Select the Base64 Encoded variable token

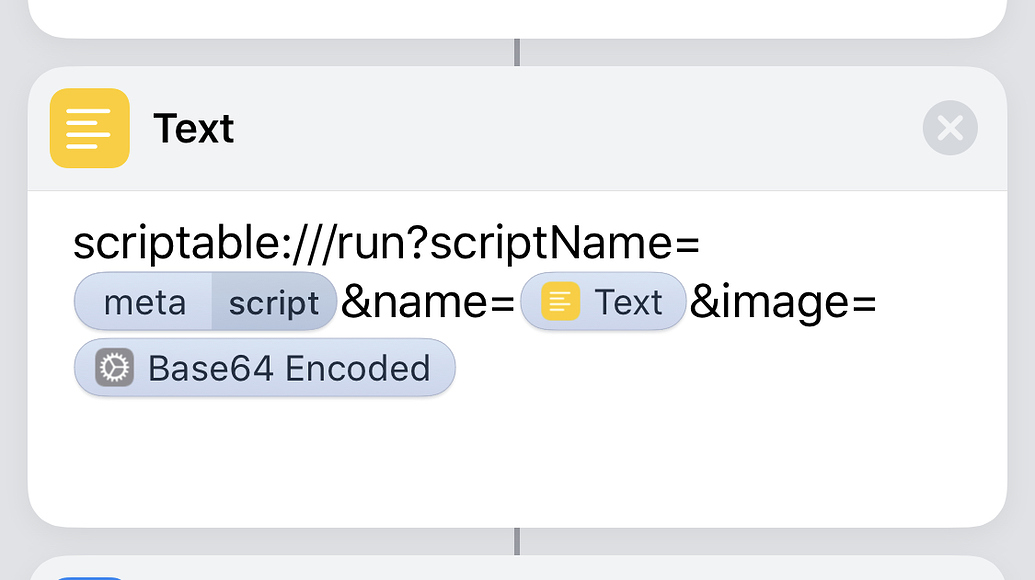click(265, 368)
